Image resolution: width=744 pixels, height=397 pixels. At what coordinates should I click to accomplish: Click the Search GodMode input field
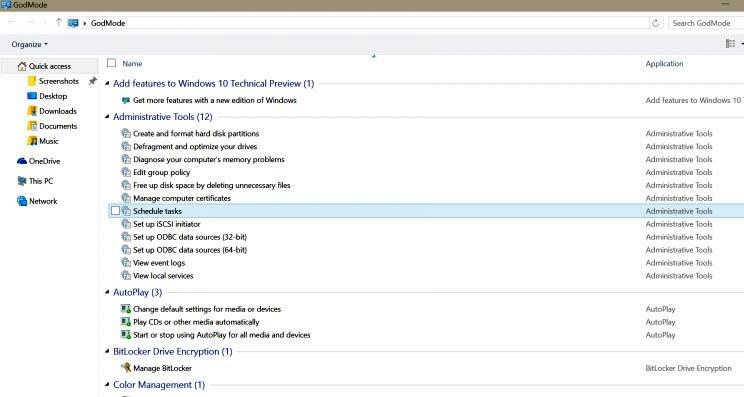[705, 23]
